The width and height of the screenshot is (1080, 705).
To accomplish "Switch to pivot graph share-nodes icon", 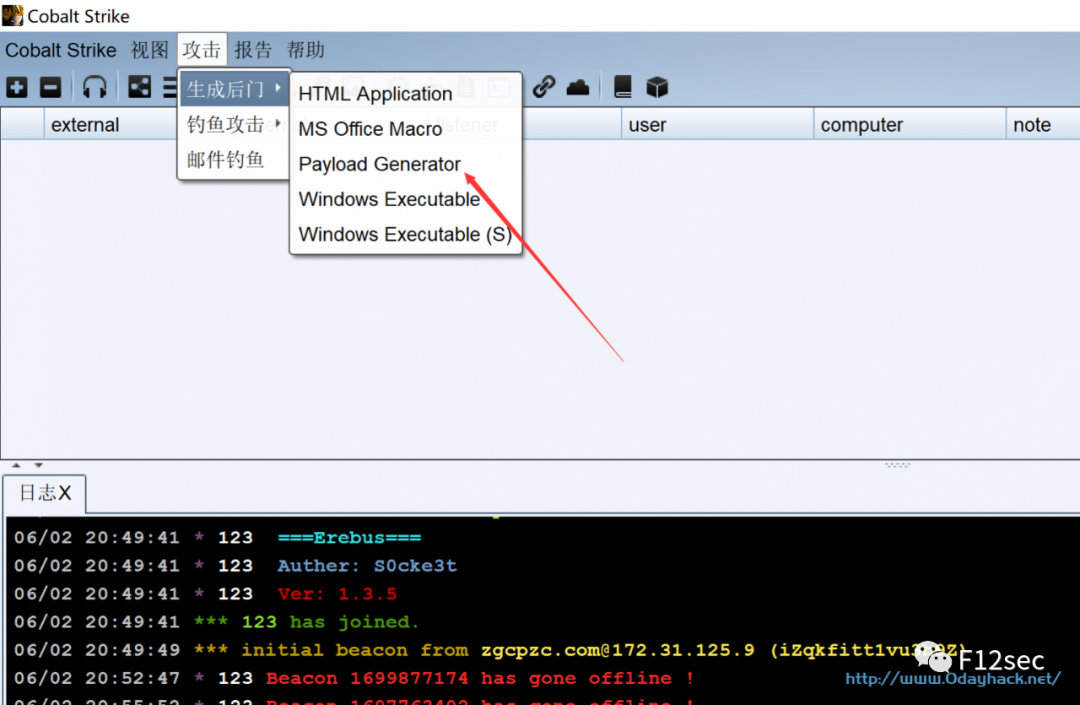I will (x=139, y=87).
